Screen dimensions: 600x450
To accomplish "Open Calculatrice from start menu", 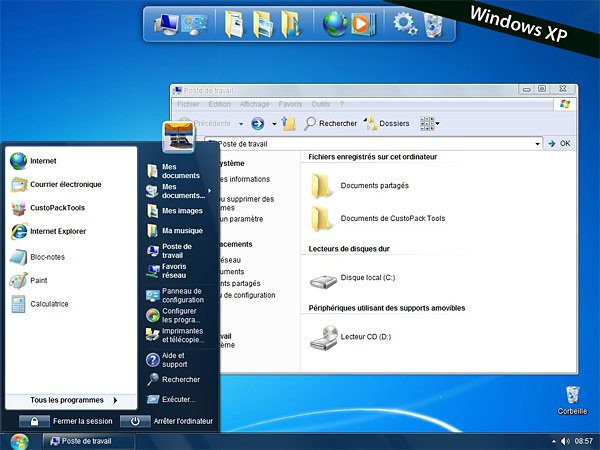I will click(71, 304).
